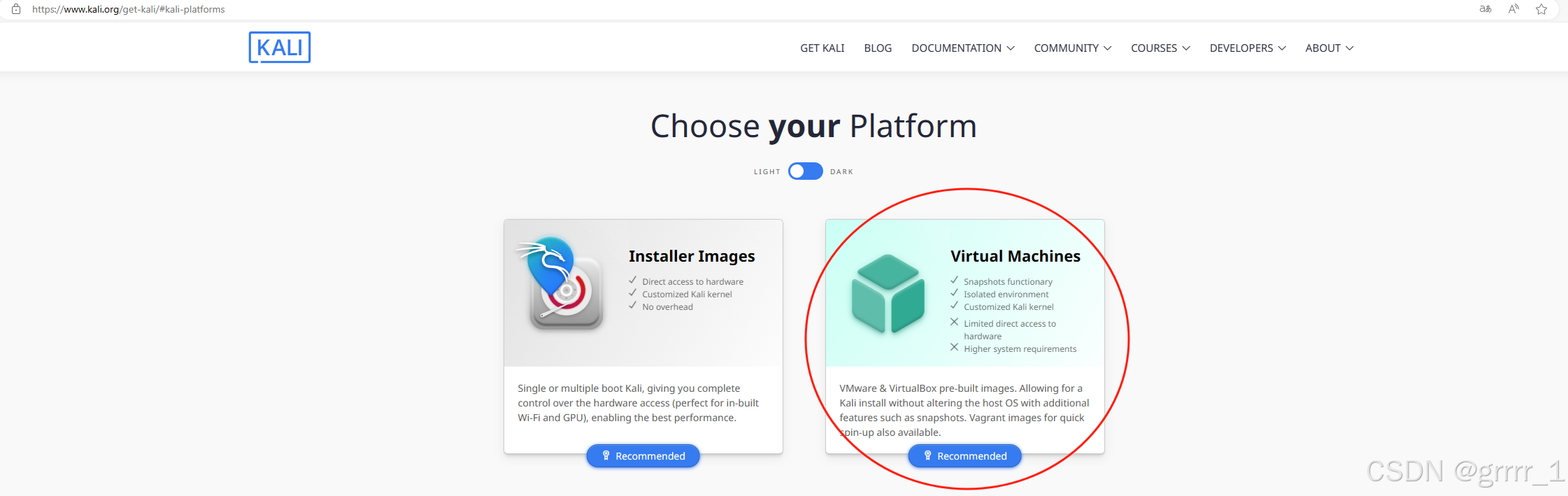This screenshot has width=1568, height=496.
Task: Expand the Courses dropdown
Action: (x=1160, y=48)
